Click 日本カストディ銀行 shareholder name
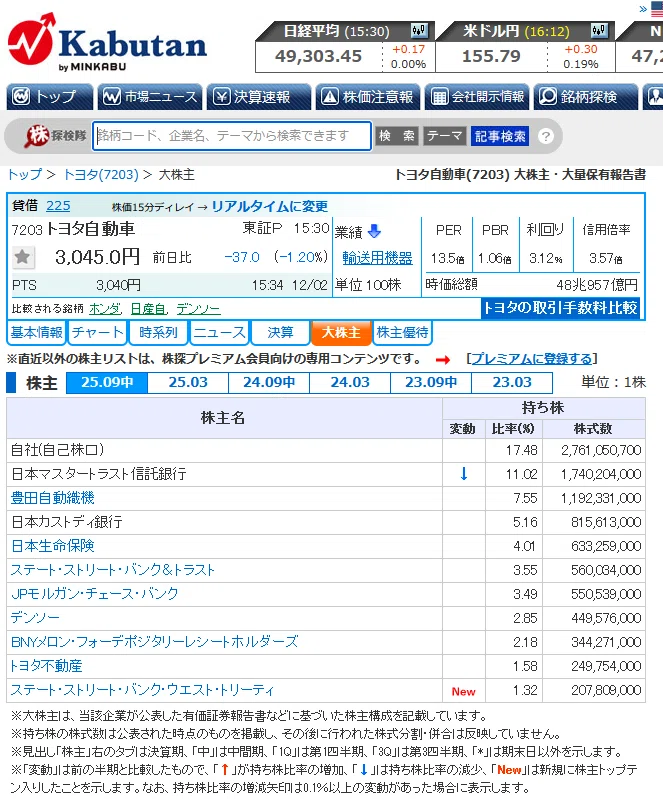663x799 pixels. pos(67,522)
